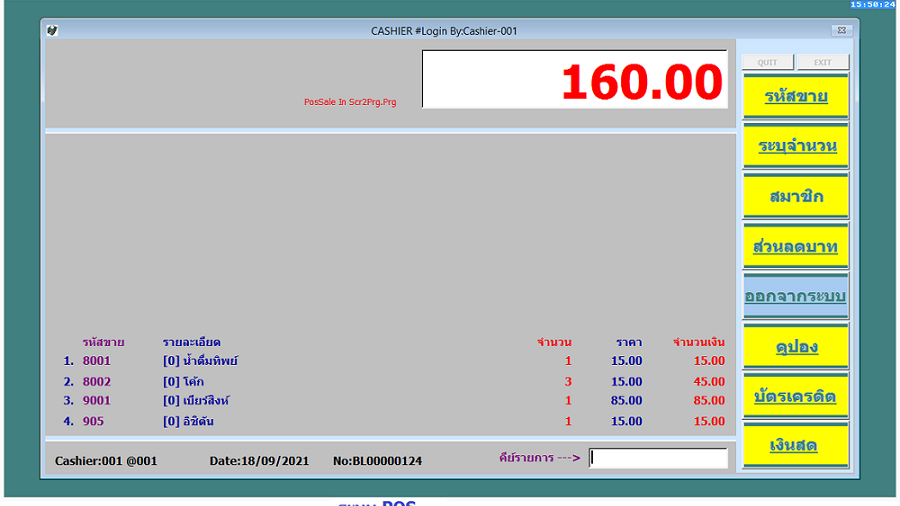Click the 160.00 total amount display
Viewport: 900px width, 506px height.
[x=574, y=80]
